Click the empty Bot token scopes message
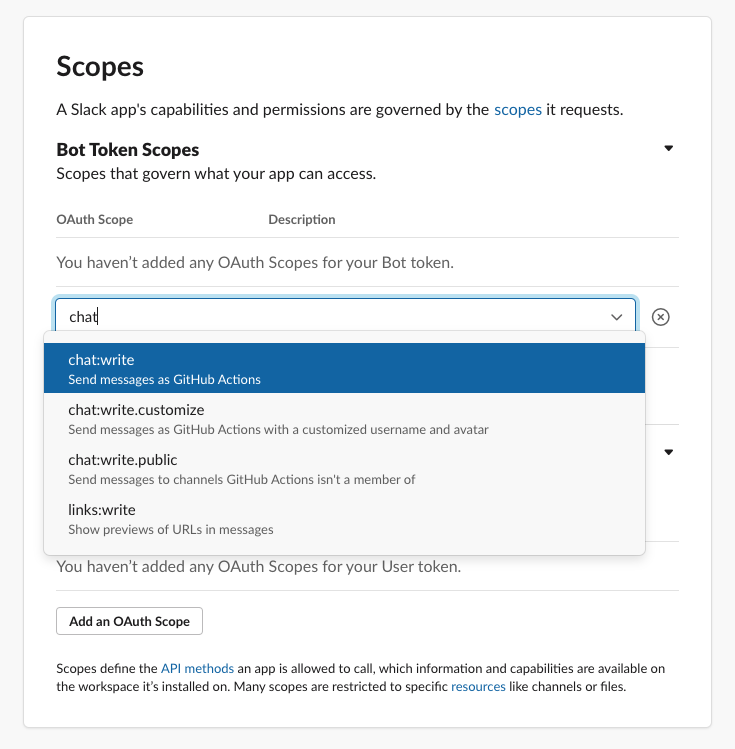The width and height of the screenshot is (735, 749). [x=255, y=263]
